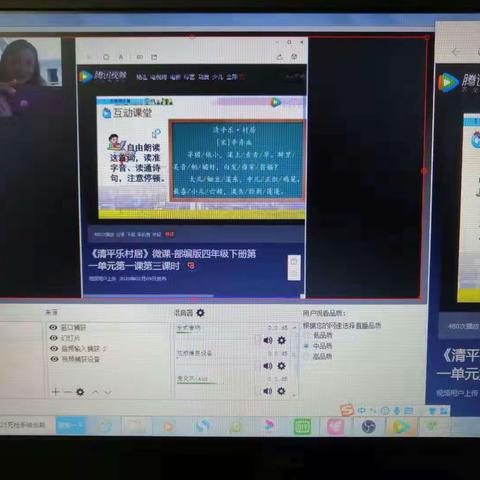Hide the 视频捕获设备 source
480x480 pixels.
pyautogui.click(x=54, y=359)
